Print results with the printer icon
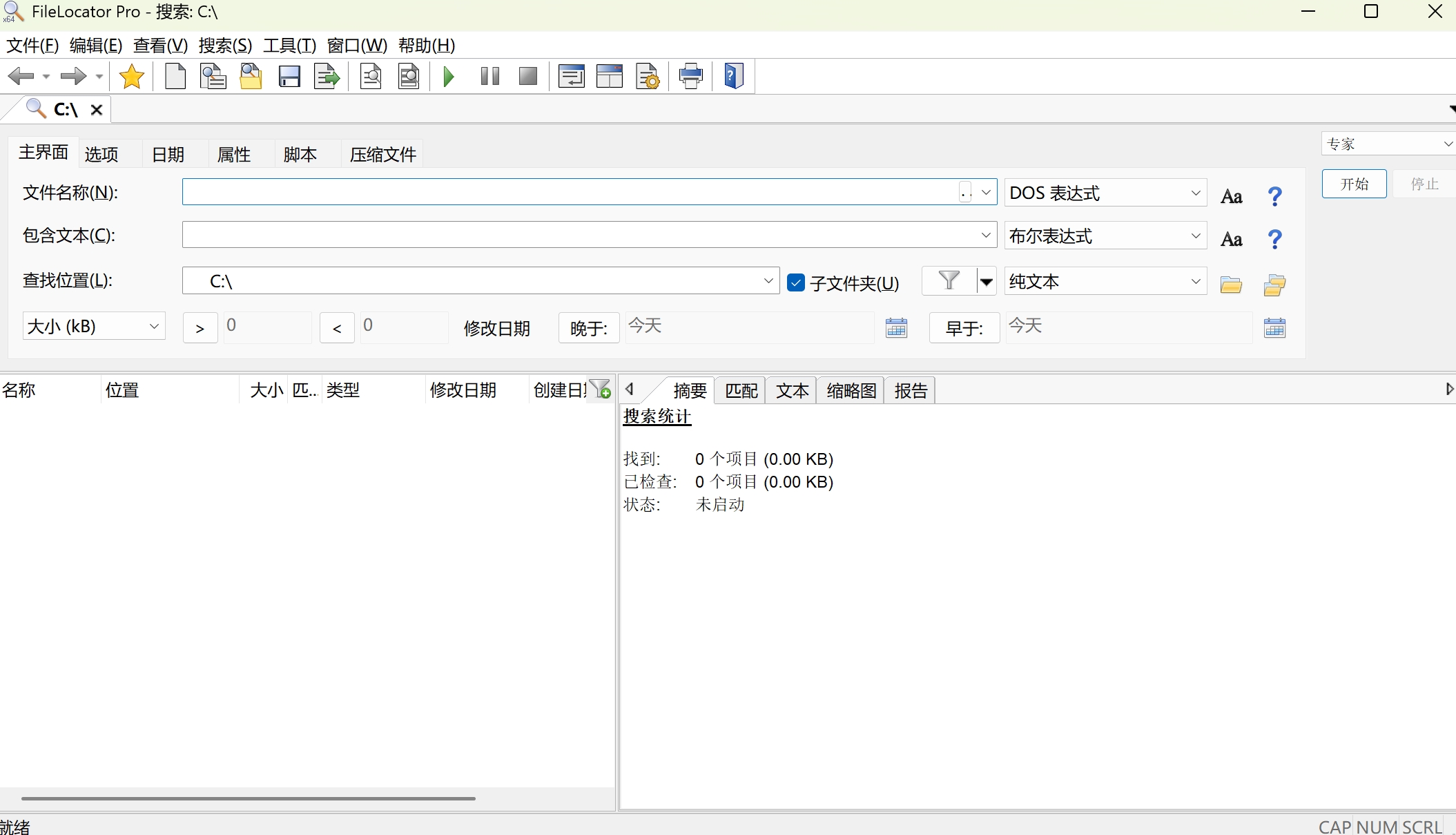 click(691, 76)
